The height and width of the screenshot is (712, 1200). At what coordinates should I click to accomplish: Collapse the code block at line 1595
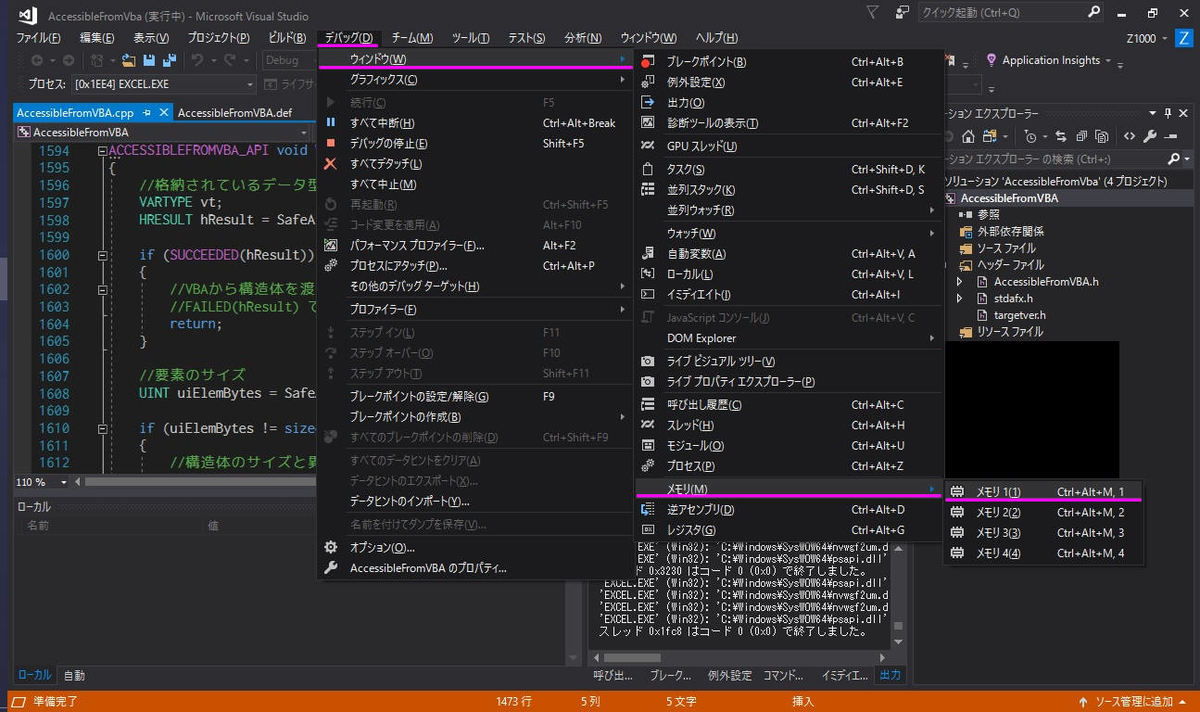[x=102, y=151]
